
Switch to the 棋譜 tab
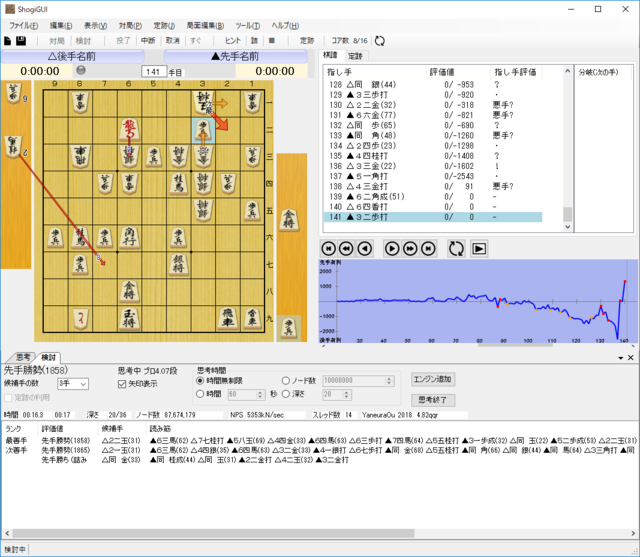point(330,55)
